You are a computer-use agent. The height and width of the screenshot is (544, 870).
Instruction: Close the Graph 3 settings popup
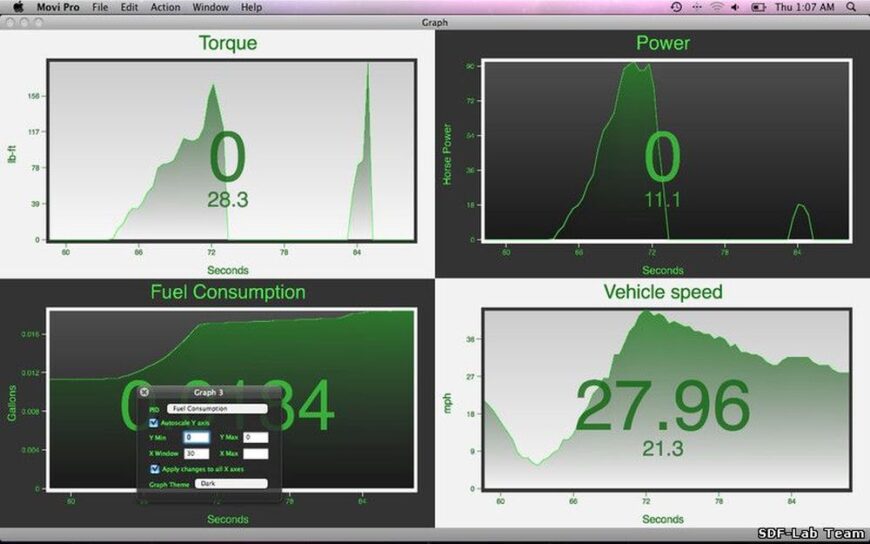click(x=144, y=393)
